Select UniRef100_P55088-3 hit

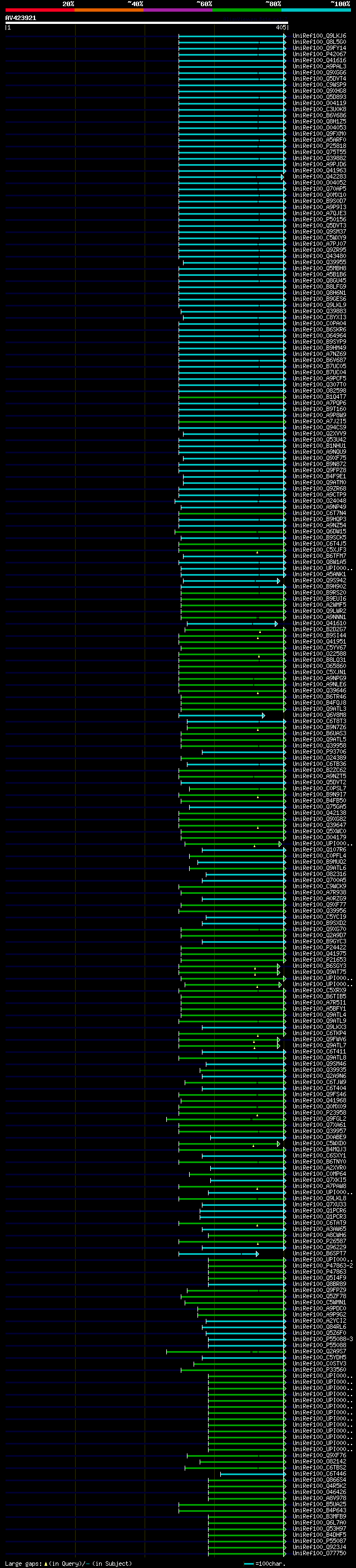point(323,1339)
